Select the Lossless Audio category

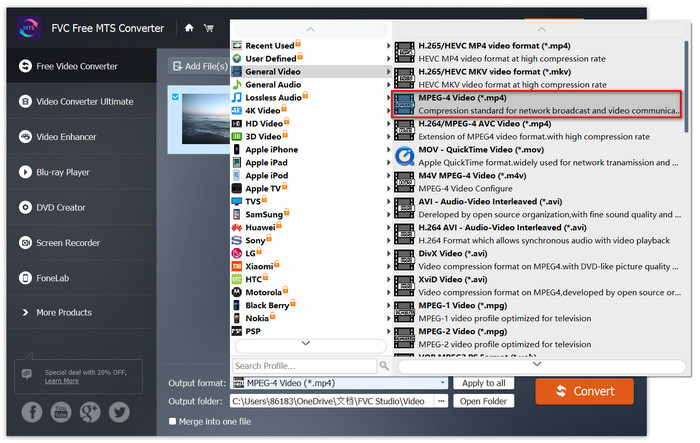pyautogui.click(x=311, y=97)
